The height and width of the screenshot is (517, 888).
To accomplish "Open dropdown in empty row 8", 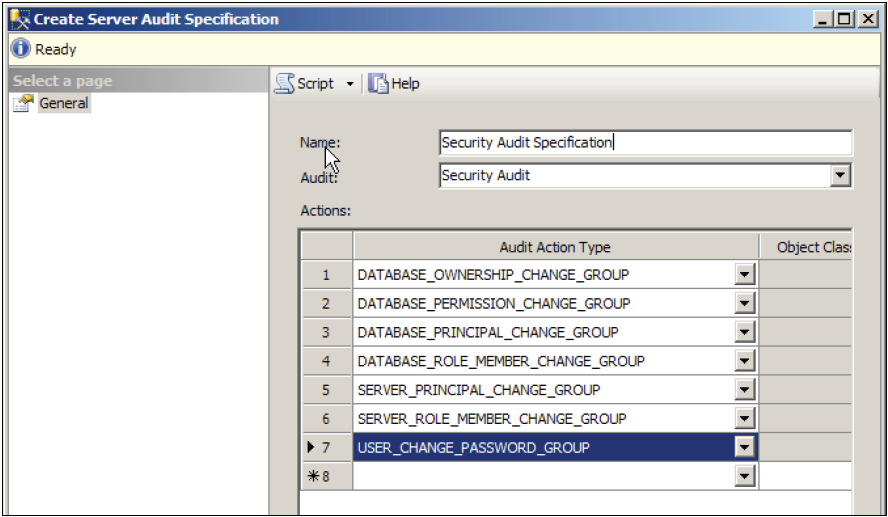I will [x=744, y=476].
